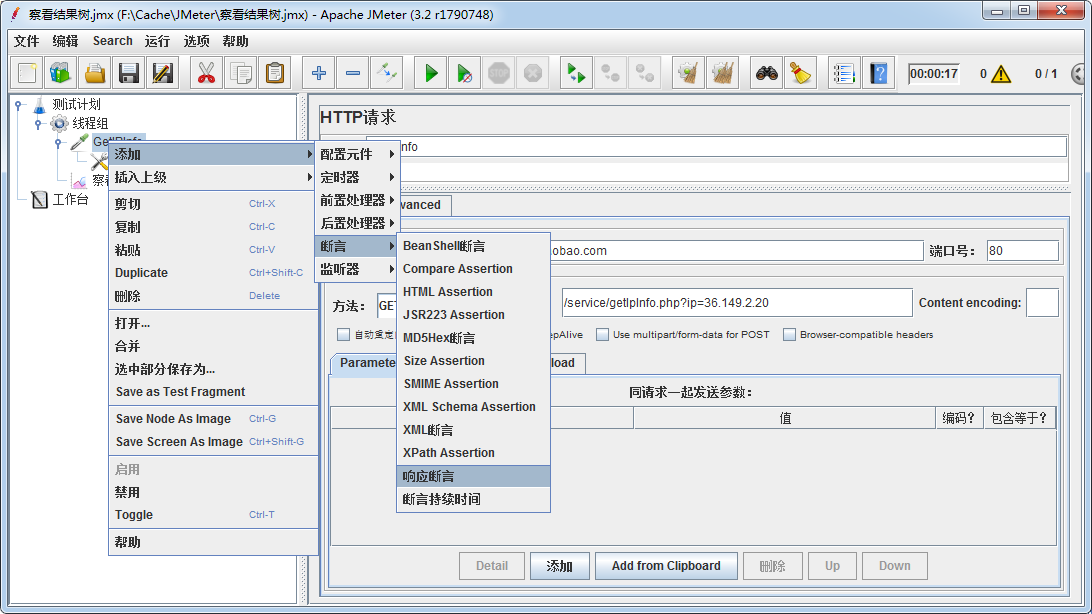
Task: Click the Reset Search brush icon
Action: coord(801,73)
